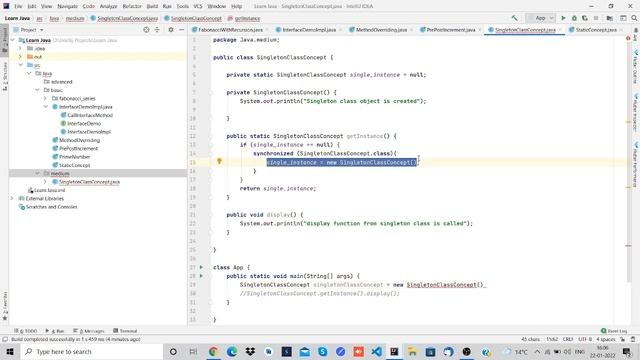Hide the Project panel with minus icon
Viewport: 640px width, 360px height.
point(182,30)
